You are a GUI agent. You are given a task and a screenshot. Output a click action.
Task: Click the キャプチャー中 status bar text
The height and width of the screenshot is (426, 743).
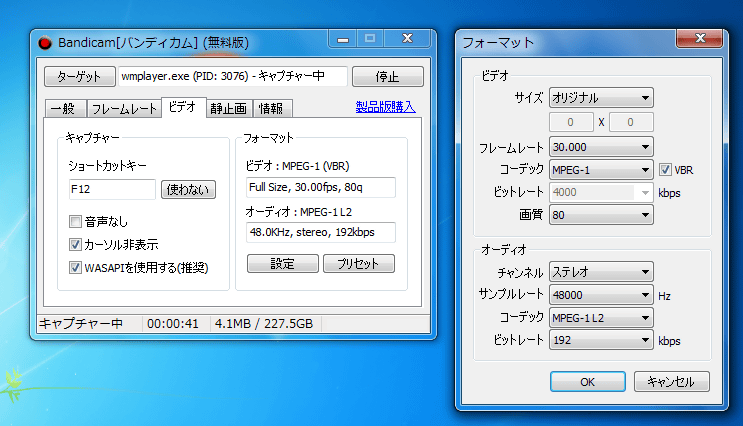pos(81,324)
